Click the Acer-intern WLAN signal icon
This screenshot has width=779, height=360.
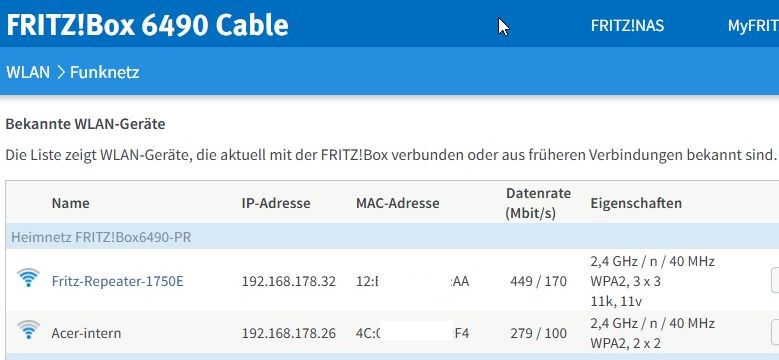click(28, 330)
